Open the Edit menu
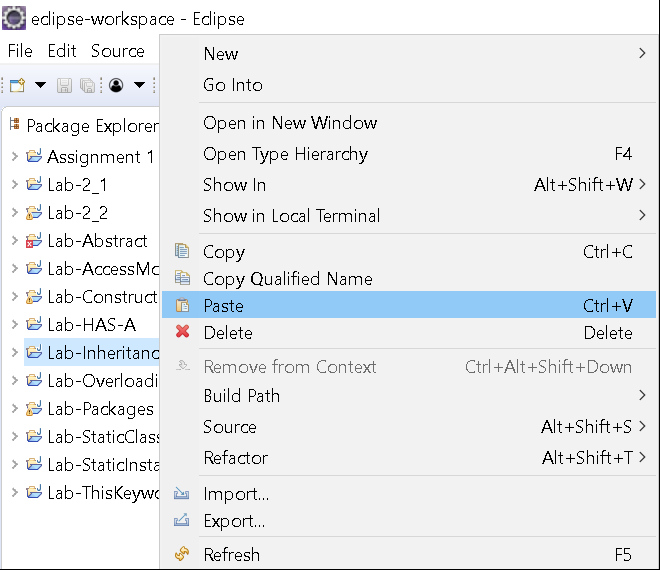This screenshot has height=570, width=660. pyautogui.click(x=62, y=51)
